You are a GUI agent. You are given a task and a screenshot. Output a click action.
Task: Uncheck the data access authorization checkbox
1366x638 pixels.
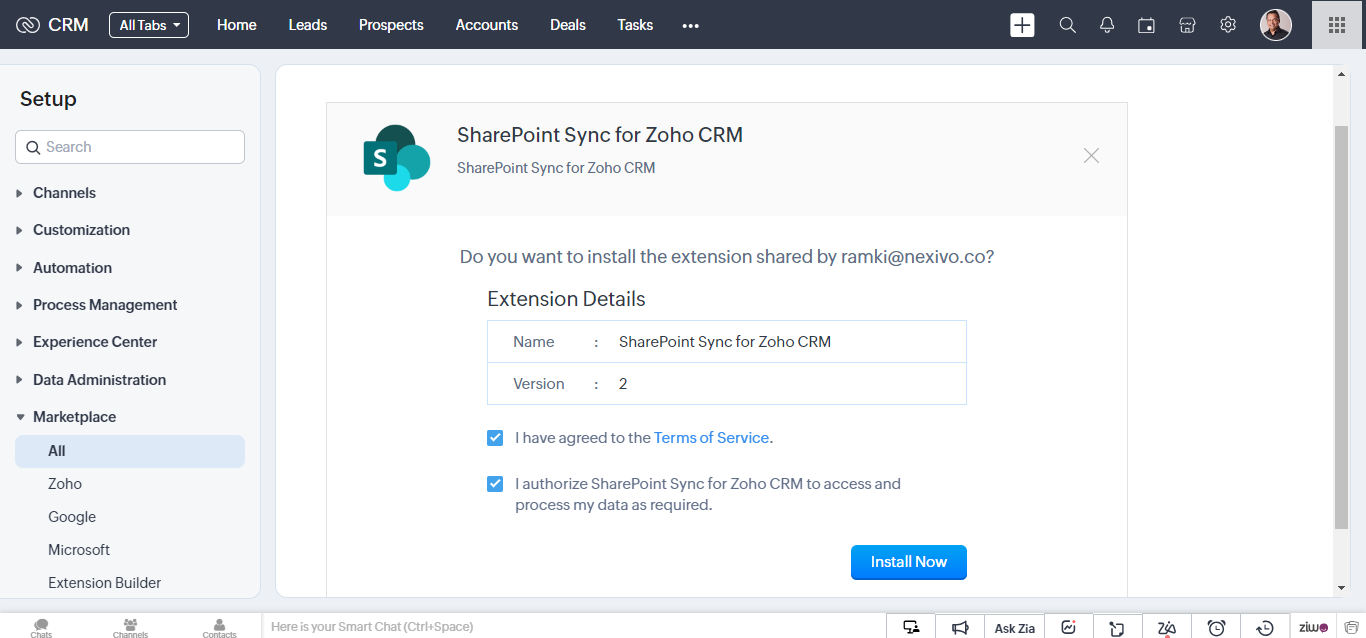click(x=495, y=484)
